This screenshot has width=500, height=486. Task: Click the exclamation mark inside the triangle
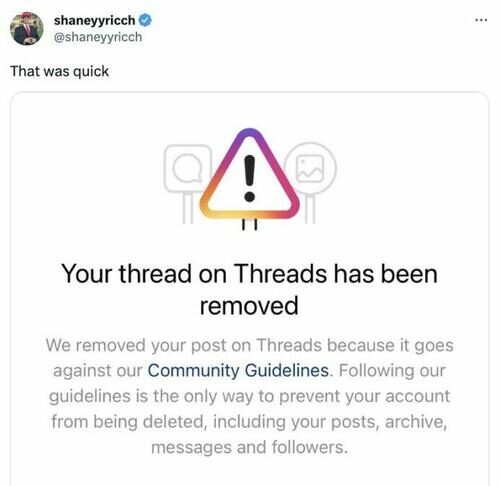pyautogui.click(x=250, y=179)
